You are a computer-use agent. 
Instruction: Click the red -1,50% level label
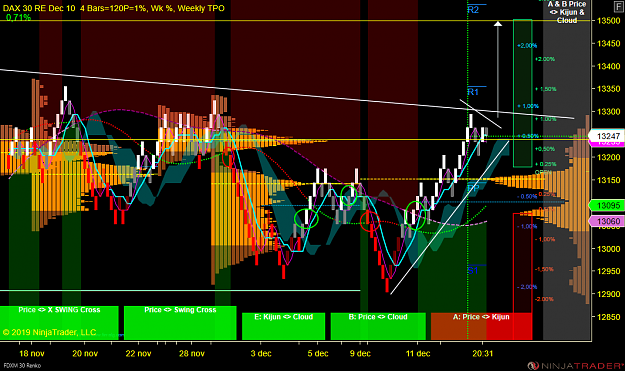(544, 269)
